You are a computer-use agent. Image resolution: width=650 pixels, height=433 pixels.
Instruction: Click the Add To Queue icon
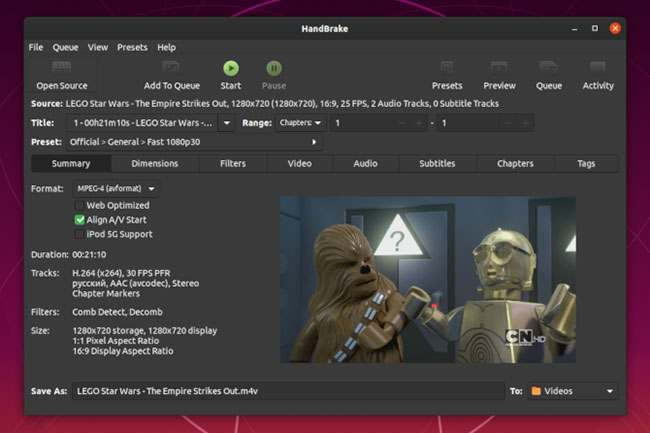[x=171, y=69]
